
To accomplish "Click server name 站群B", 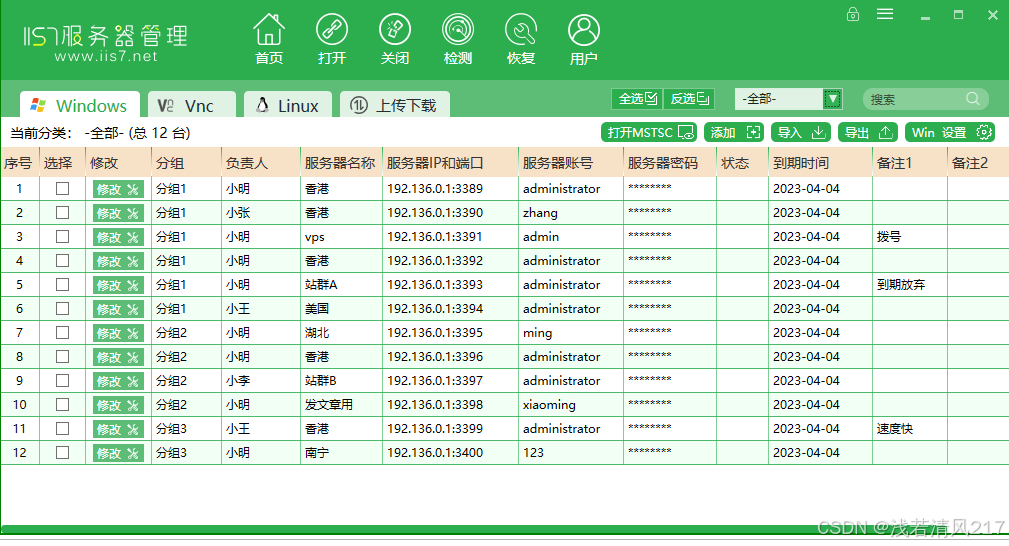I will pos(320,381).
